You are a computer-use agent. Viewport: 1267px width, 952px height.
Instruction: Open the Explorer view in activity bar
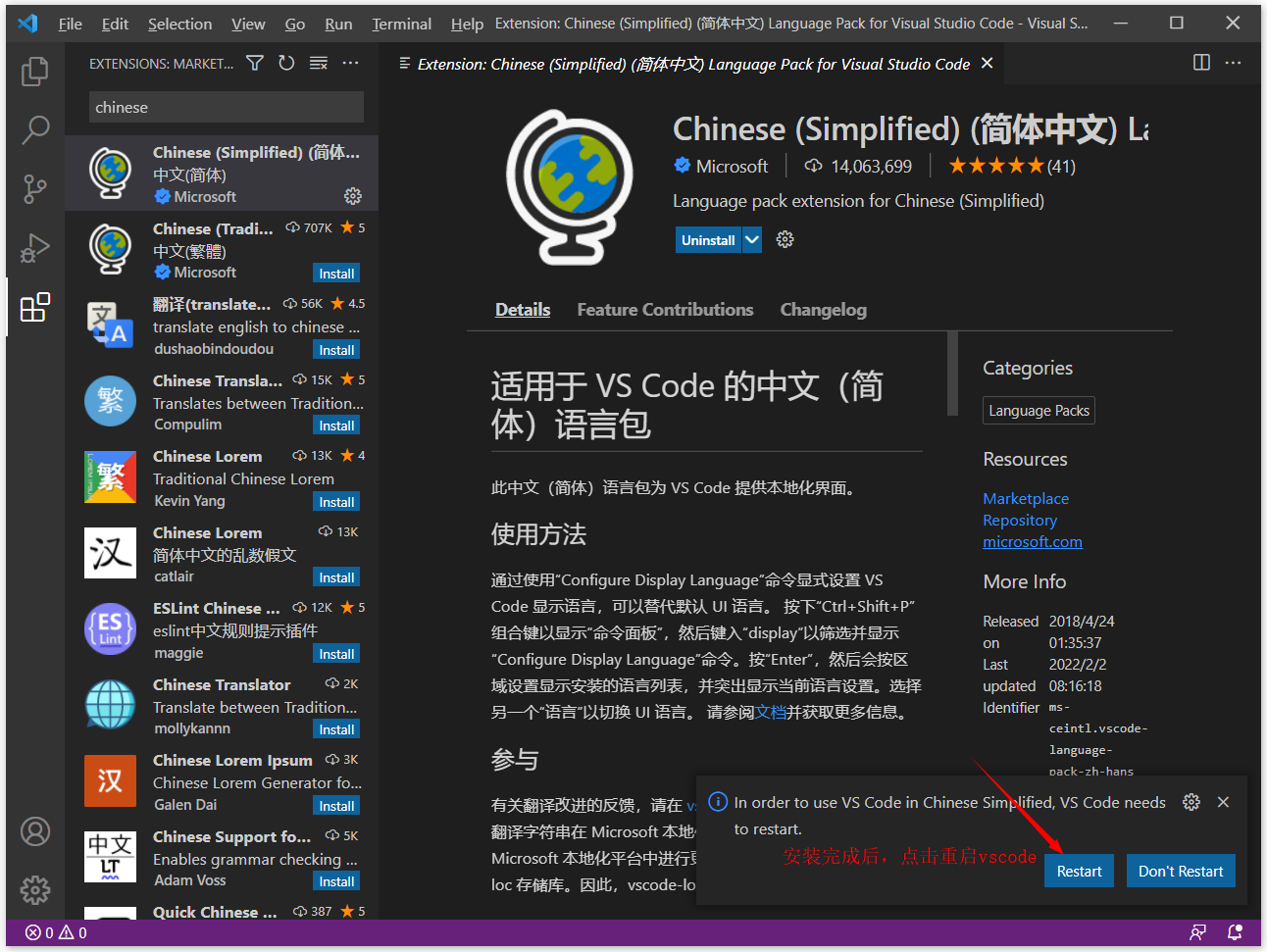[35, 72]
